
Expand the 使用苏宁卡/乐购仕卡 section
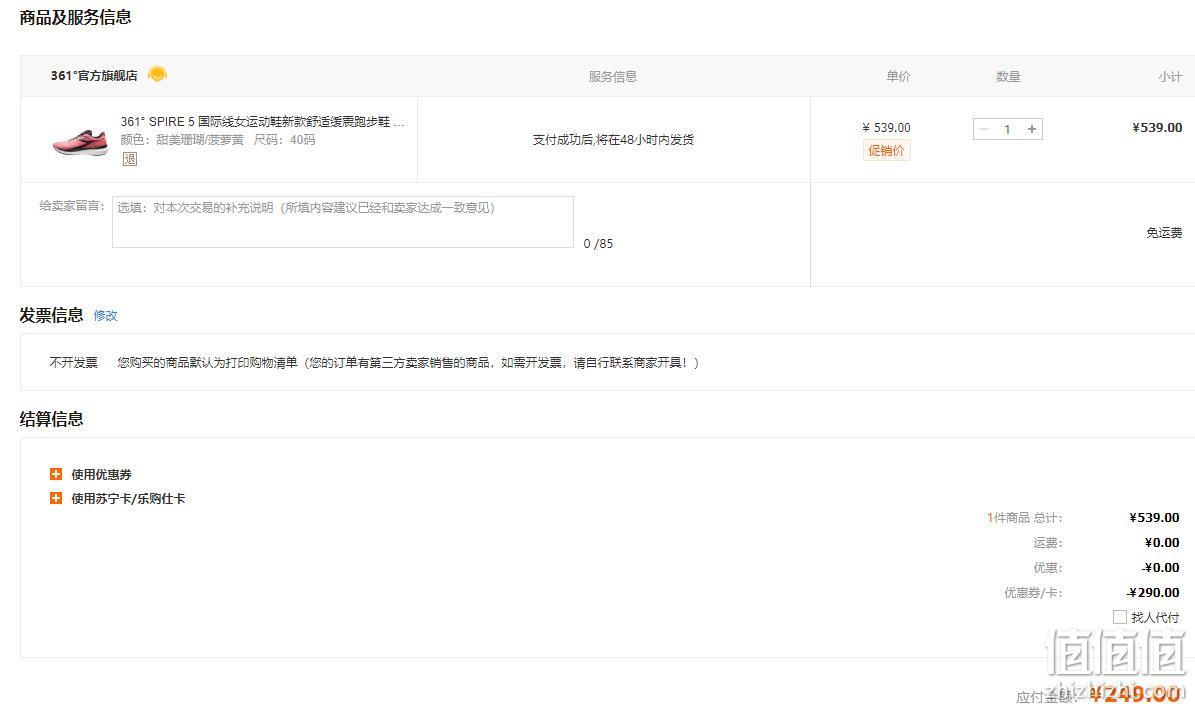117,498
